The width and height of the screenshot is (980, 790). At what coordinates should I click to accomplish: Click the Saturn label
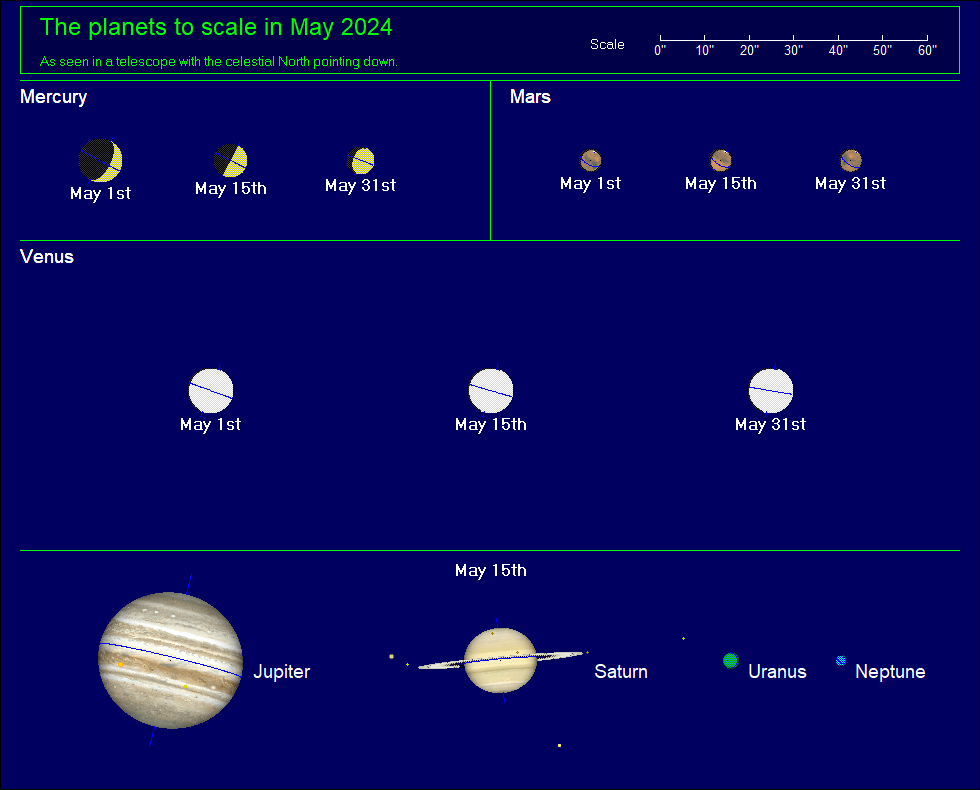[621, 672]
